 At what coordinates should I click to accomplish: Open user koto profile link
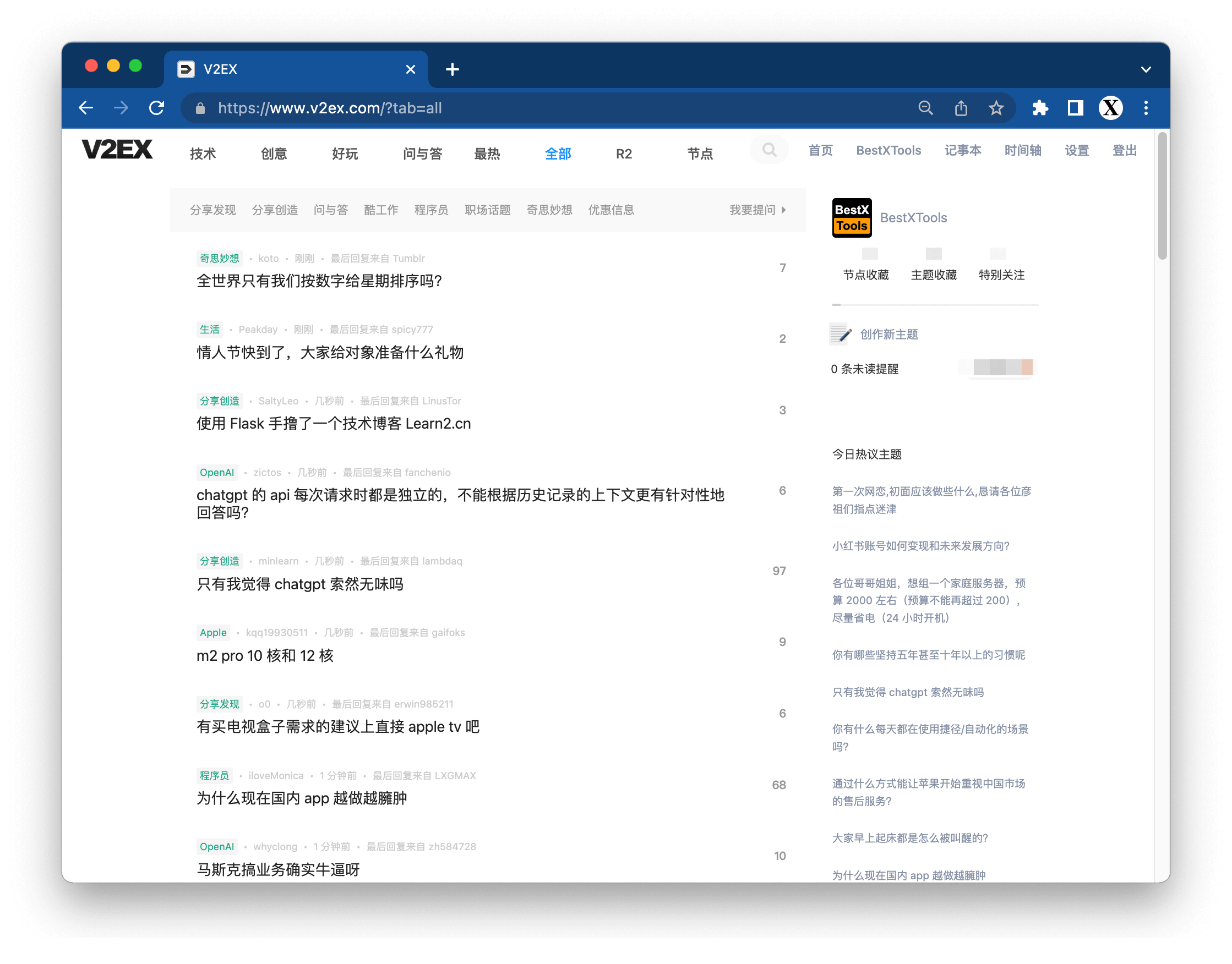coord(268,258)
